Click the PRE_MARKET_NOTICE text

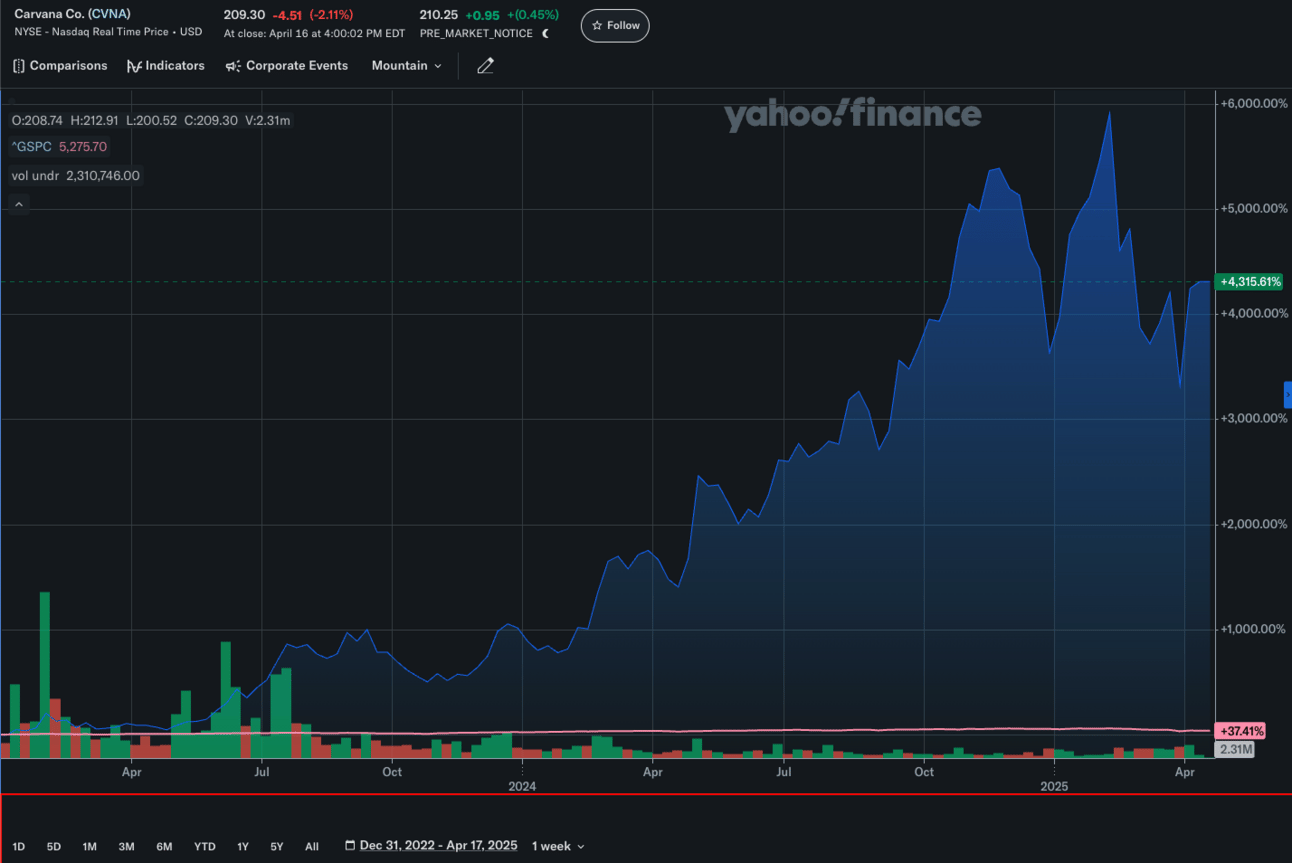pos(476,33)
